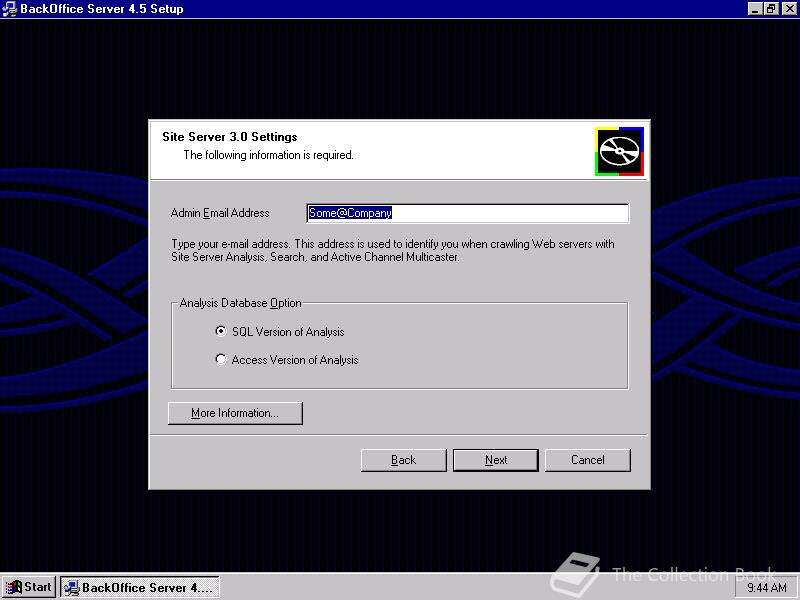Click the Analysis Database Option group label

[x=240, y=303]
